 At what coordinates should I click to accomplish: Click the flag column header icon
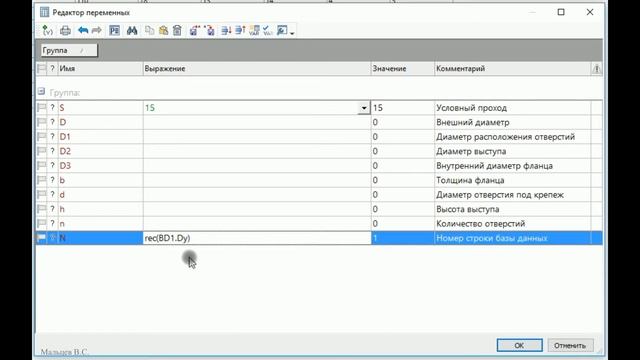(x=42, y=69)
